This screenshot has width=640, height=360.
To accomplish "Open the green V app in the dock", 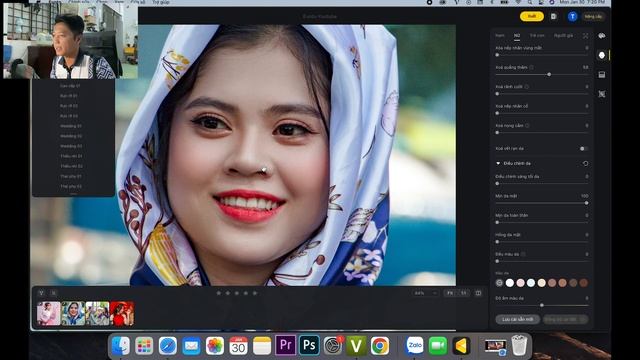I will coord(356,346).
